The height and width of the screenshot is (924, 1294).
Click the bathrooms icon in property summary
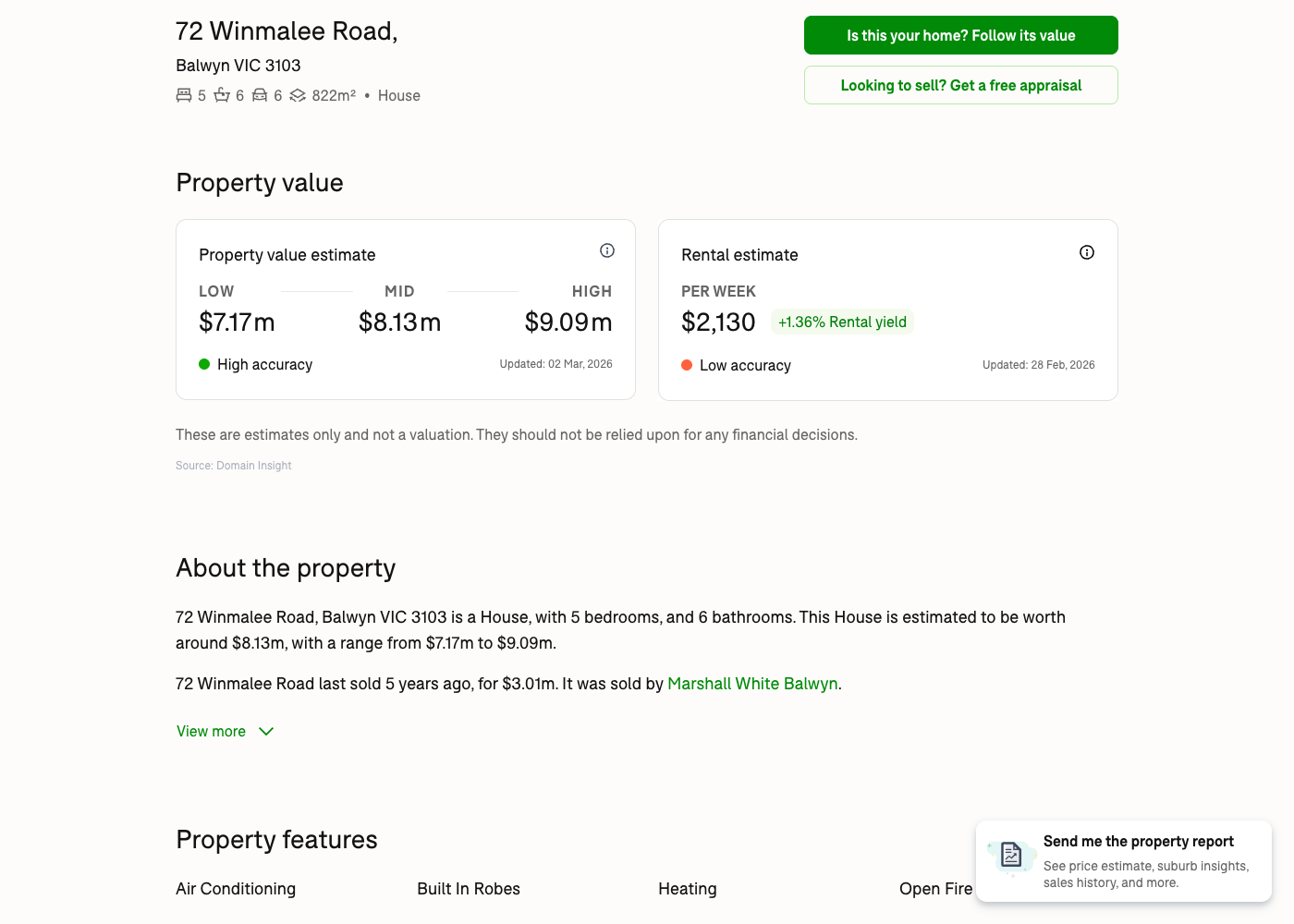tap(222, 95)
